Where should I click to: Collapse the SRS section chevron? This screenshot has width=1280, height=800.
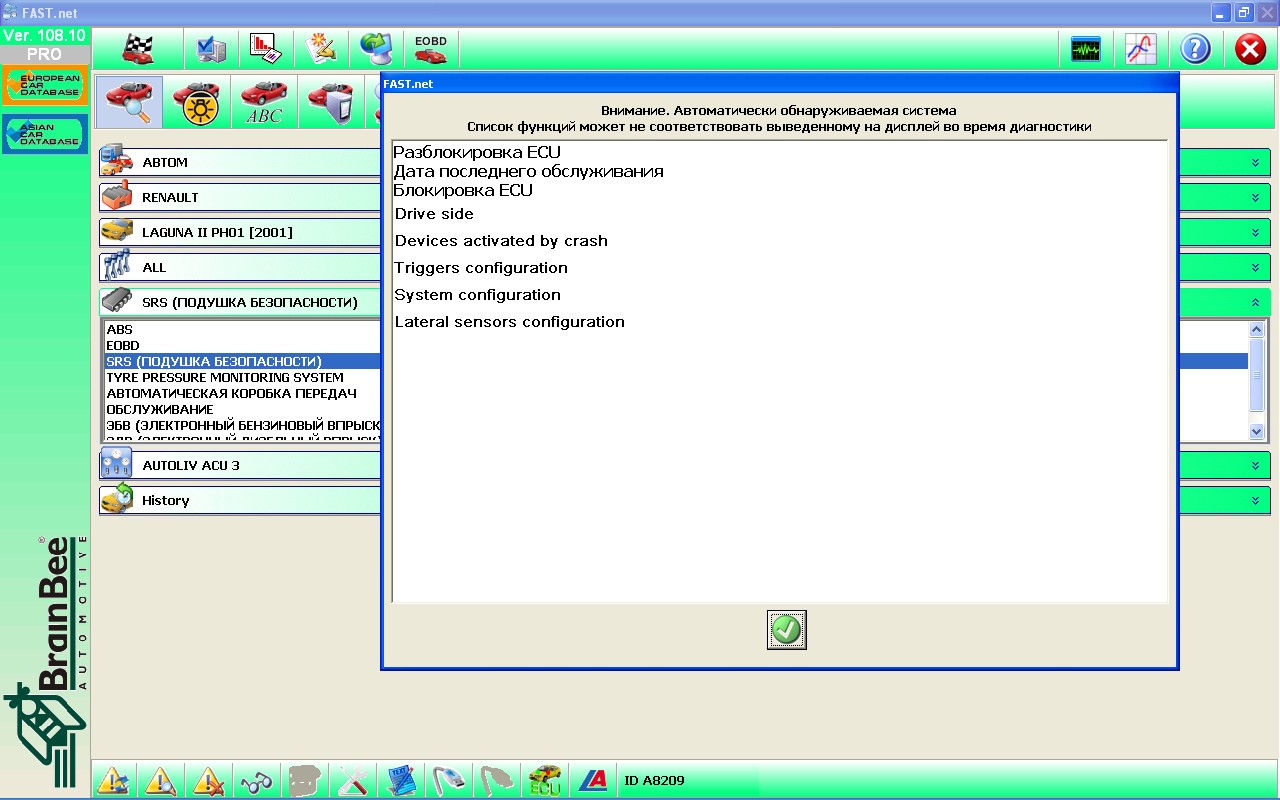[1254, 302]
